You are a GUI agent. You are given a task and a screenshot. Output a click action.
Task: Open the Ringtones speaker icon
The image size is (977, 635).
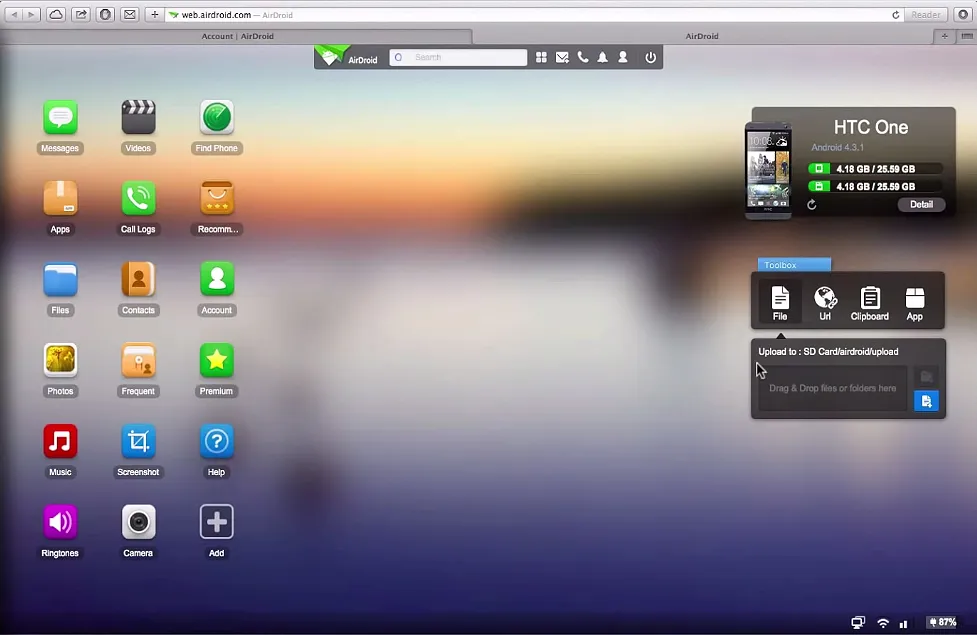60,522
